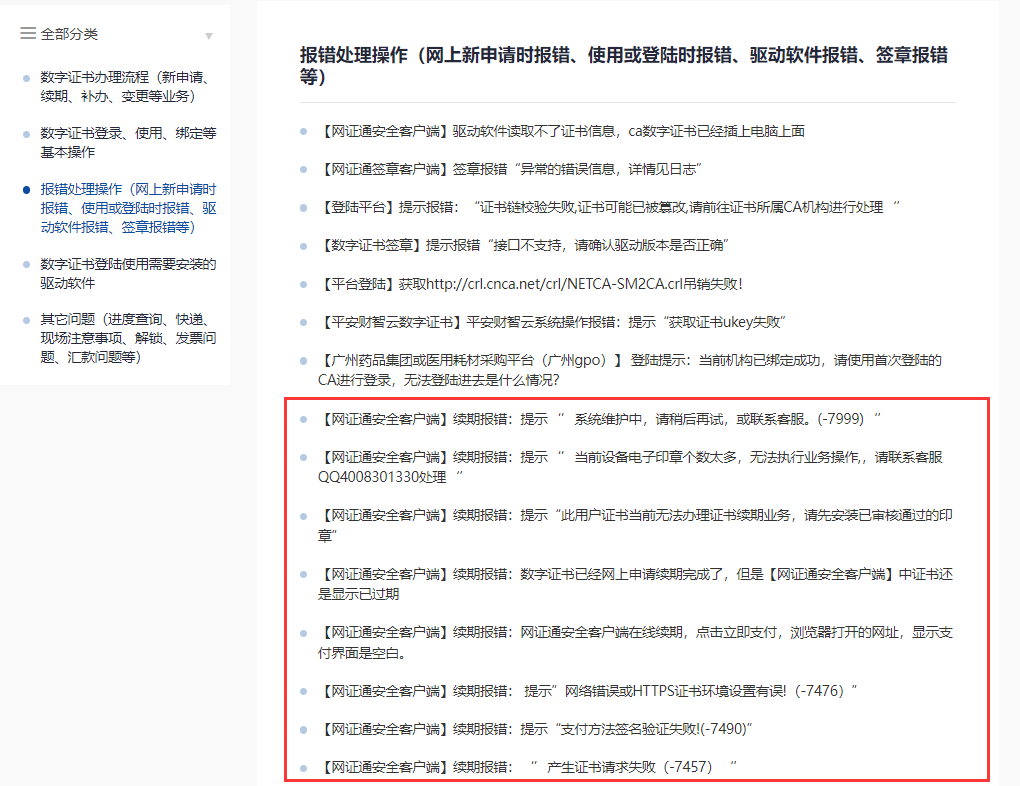
Task: Click the dot icon before 平安财智云数字证书 entry
Action: 303,322
